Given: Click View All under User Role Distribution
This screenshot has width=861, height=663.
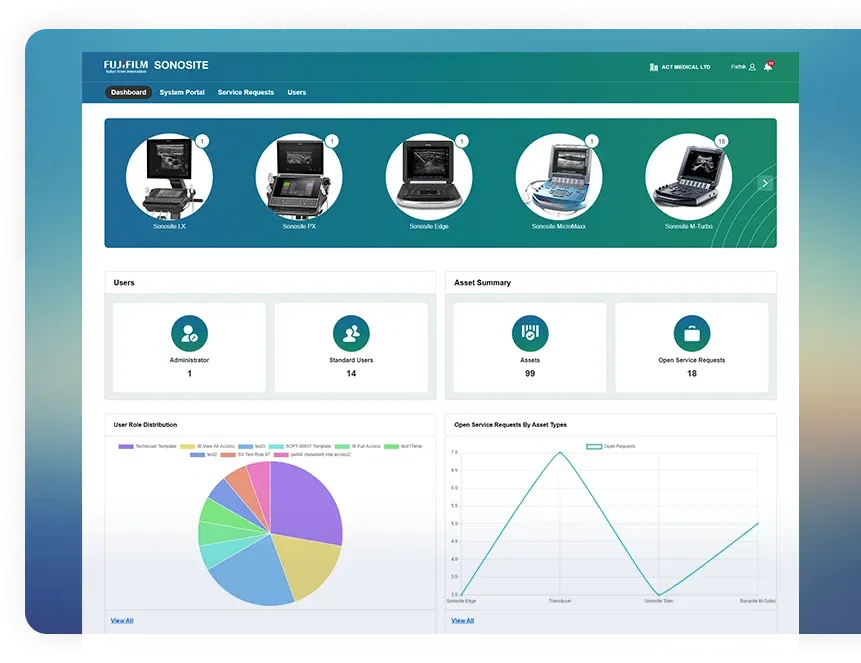Looking at the screenshot, I should pos(122,620).
